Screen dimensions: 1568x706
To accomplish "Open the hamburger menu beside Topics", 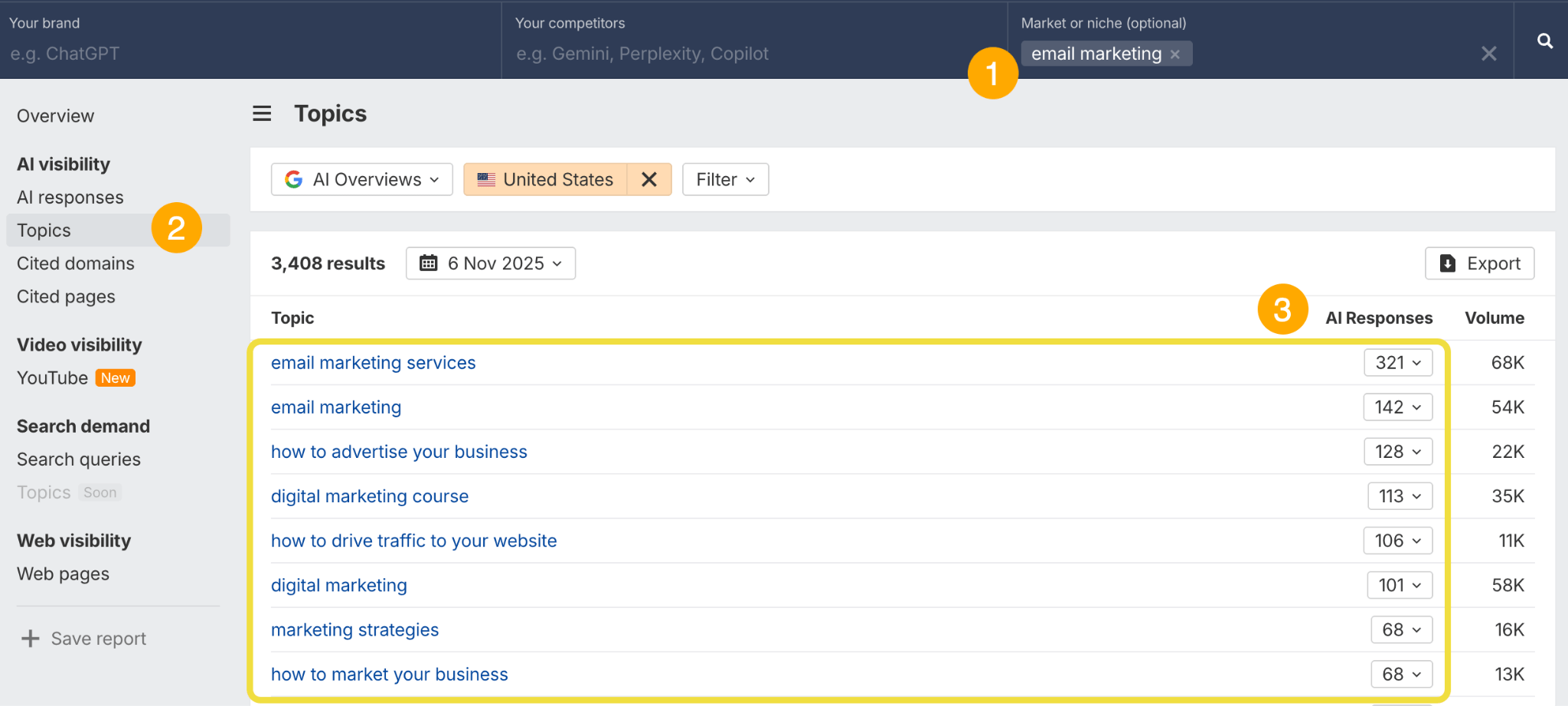I will 262,114.
